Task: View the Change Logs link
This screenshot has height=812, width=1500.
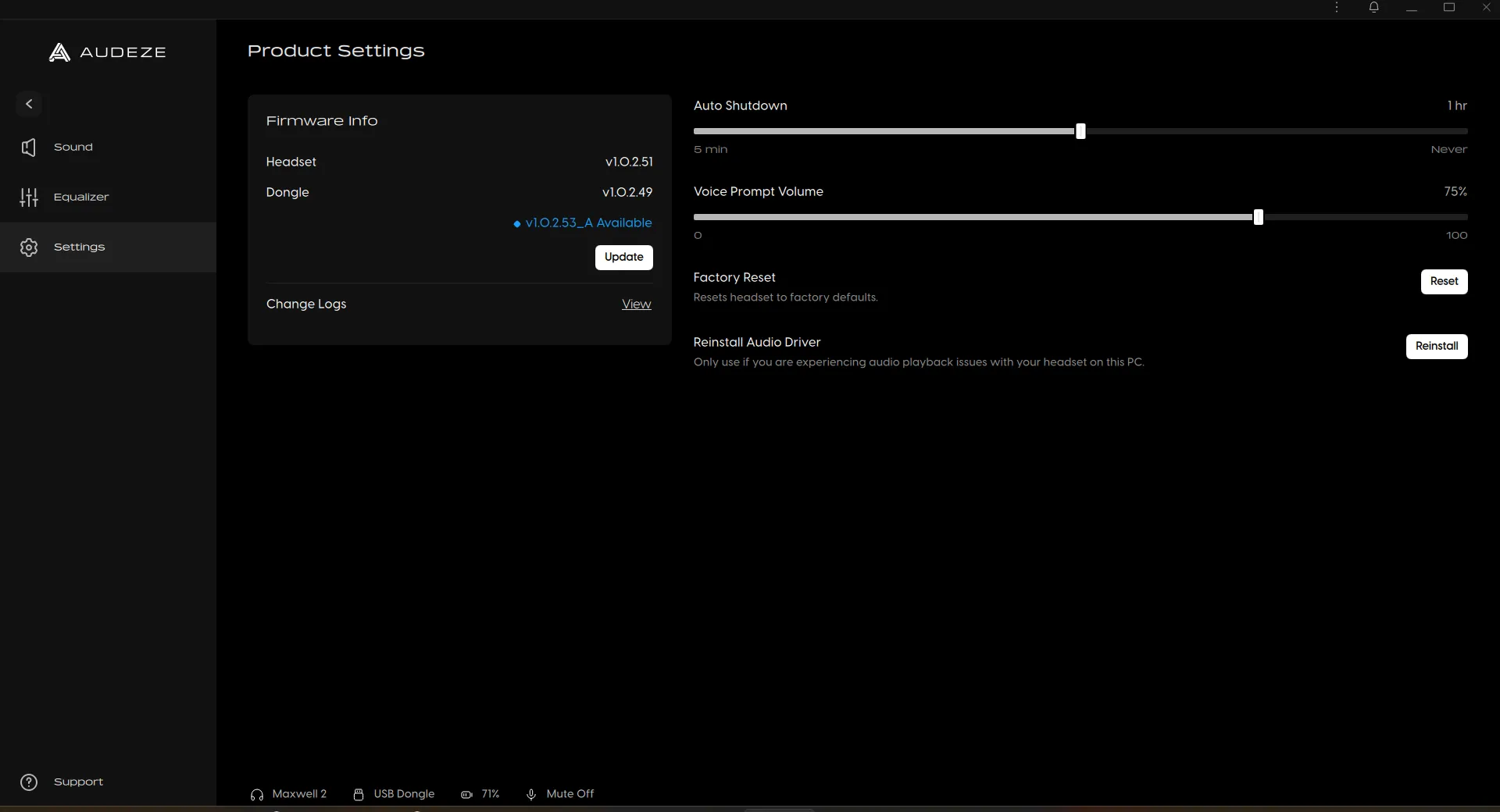Action: click(637, 304)
